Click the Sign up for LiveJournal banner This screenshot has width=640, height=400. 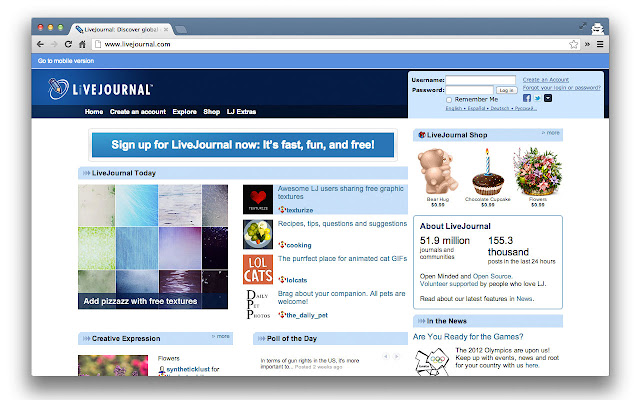pos(243,145)
